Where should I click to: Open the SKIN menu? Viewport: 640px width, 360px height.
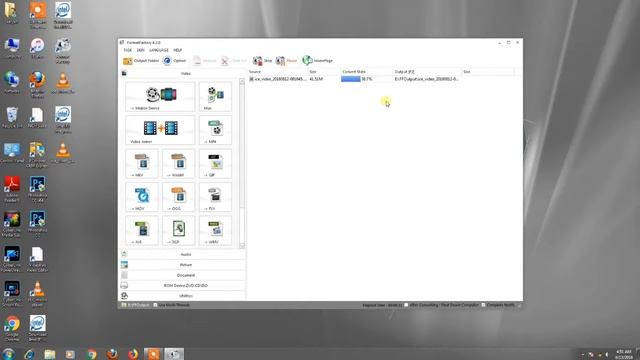(141, 50)
